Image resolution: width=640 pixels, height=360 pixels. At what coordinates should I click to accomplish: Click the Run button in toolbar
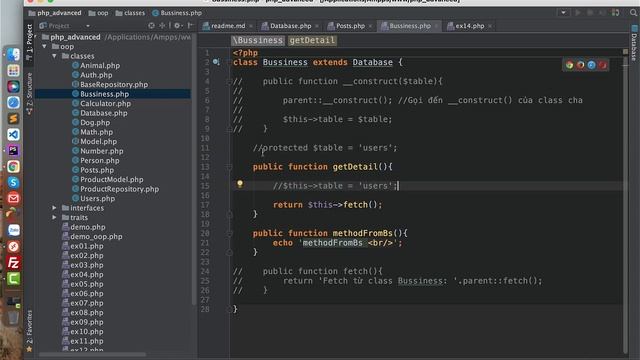click(x=578, y=13)
